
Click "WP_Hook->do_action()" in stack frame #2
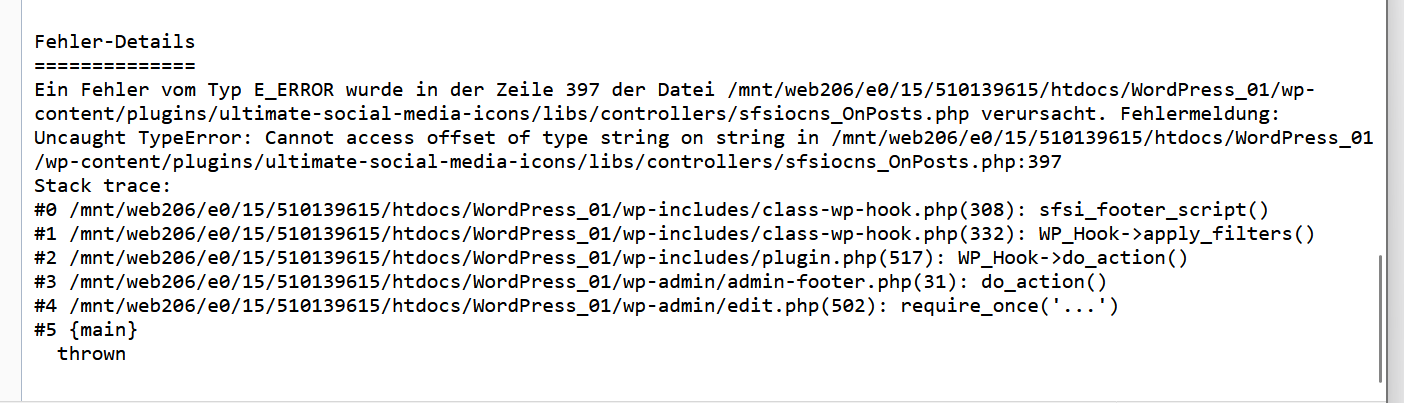(1072, 257)
